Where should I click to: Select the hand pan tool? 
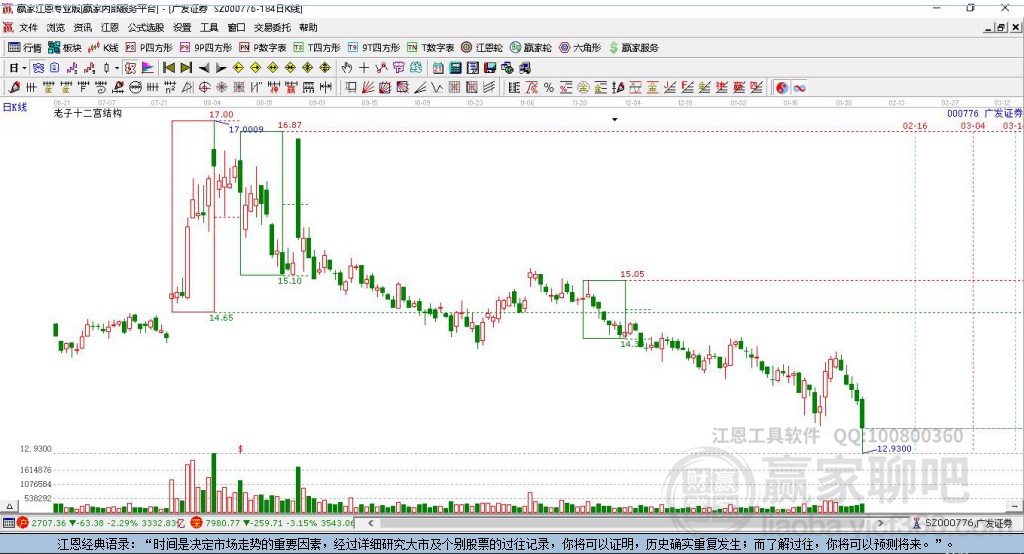click(x=347, y=68)
